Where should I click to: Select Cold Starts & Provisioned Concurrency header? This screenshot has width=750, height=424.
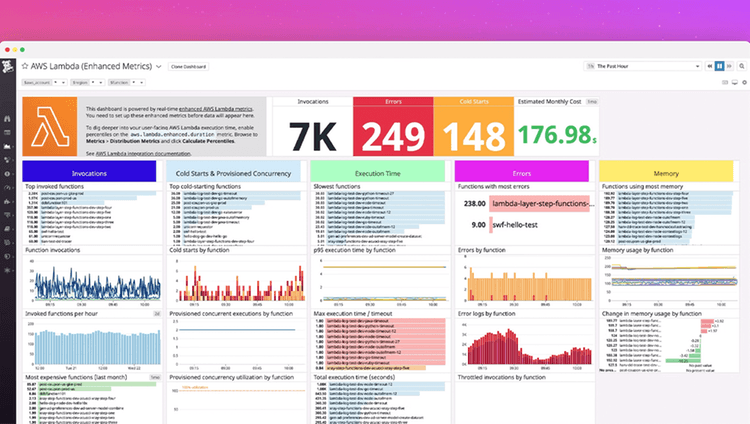(233, 173)
